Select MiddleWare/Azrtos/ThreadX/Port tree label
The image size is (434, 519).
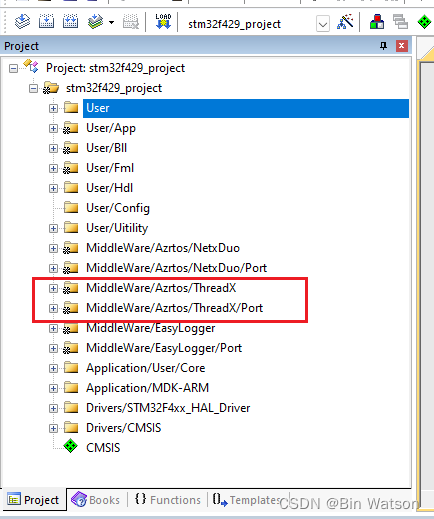click(175, 308)
